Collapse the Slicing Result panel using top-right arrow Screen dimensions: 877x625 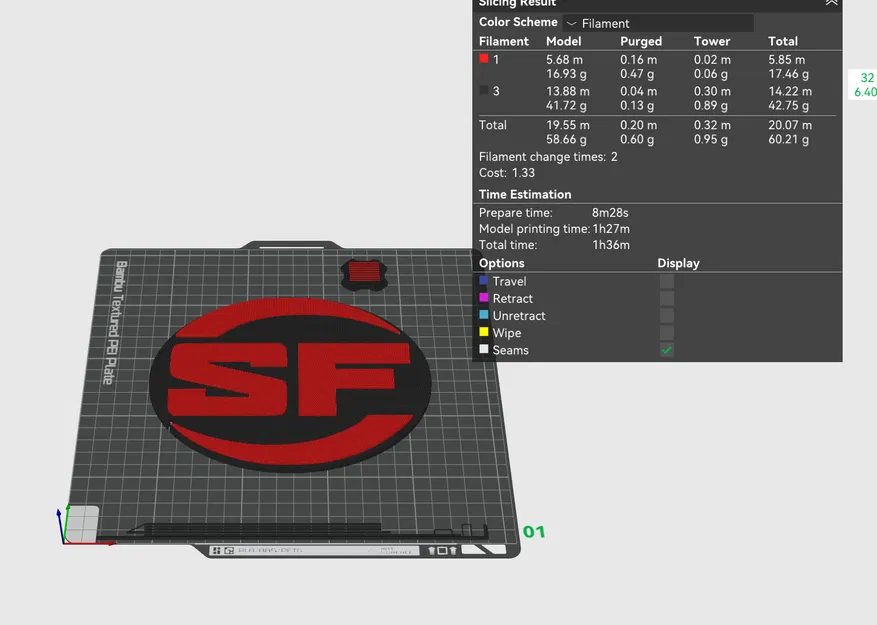pyautogui.click(x=831, y=3)
